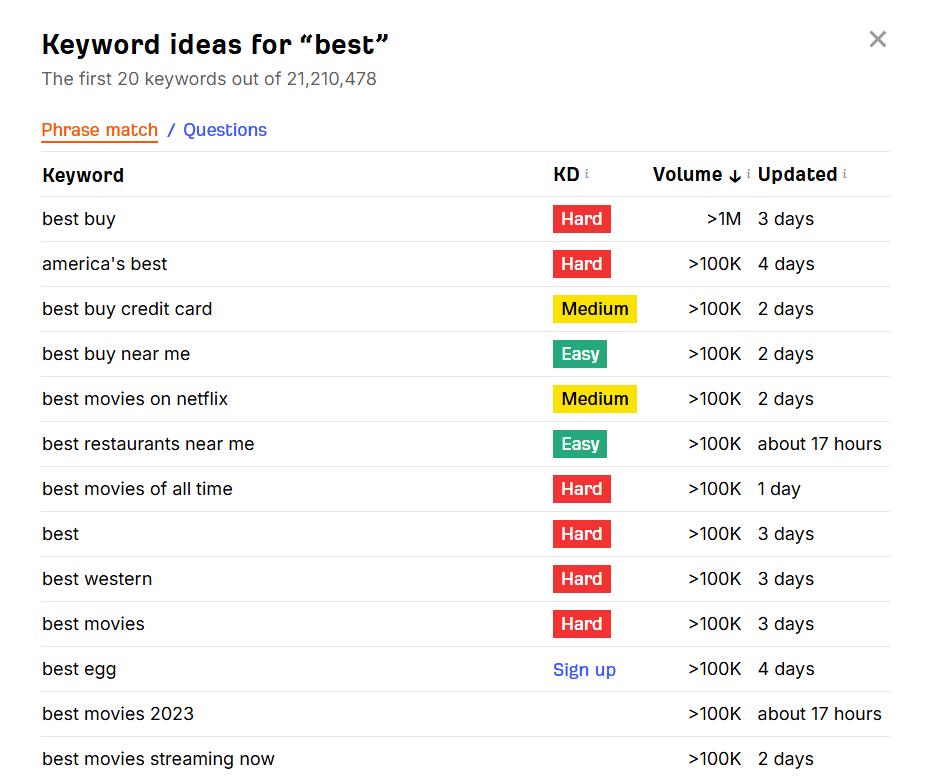Click the Hard badge for best western
This screenshot has height=781, width=931.
581,579
